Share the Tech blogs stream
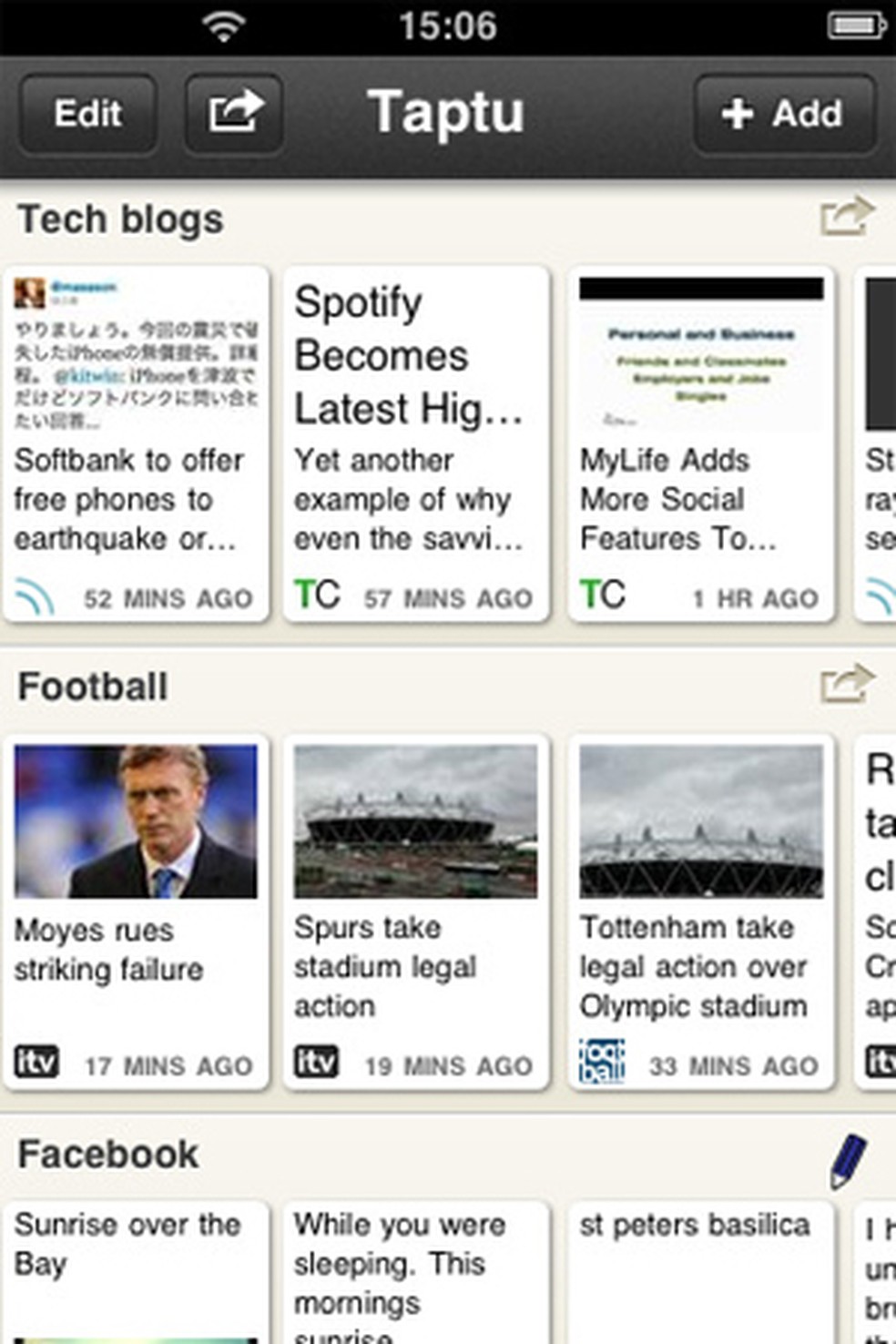This screenshot has width=896, height=1344. coord(846,218)
